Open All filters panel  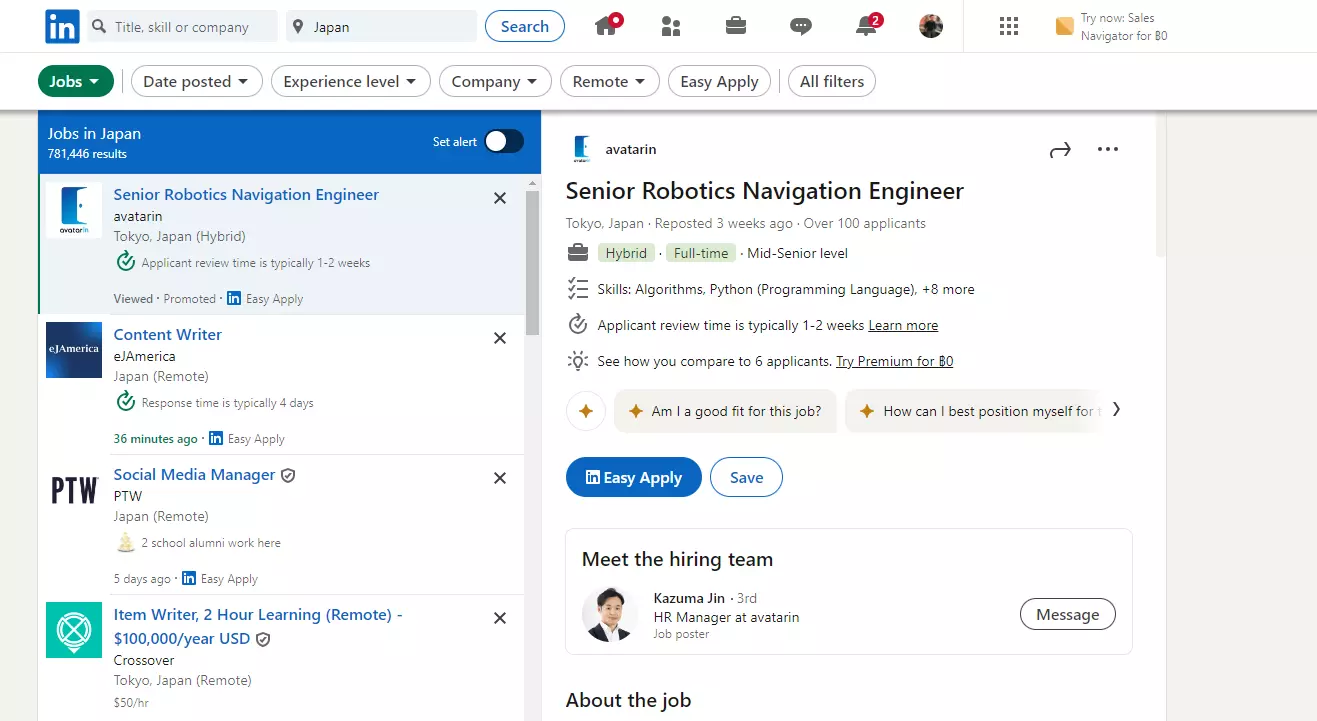832,82
